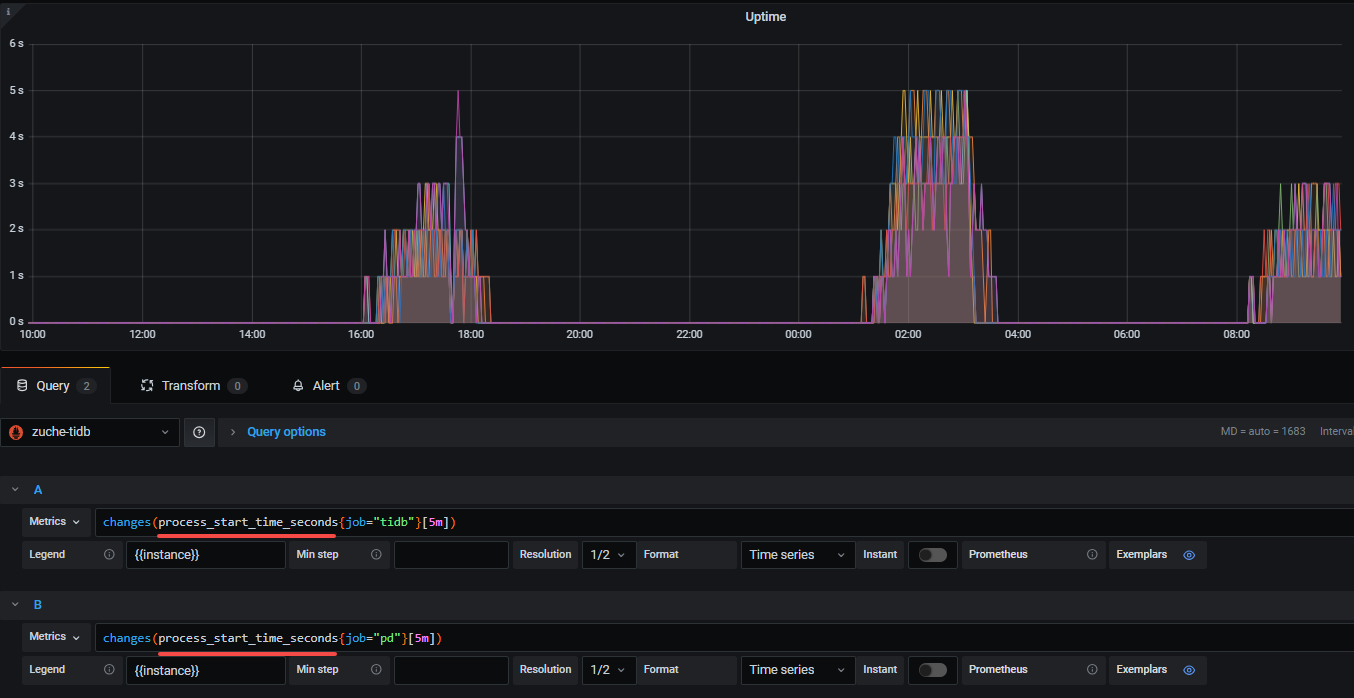Viewport: 1354px width, 698px height.
Task: Open Format Time series dropdown in query B
Action: pyautogui.click(x=798, y=669)
